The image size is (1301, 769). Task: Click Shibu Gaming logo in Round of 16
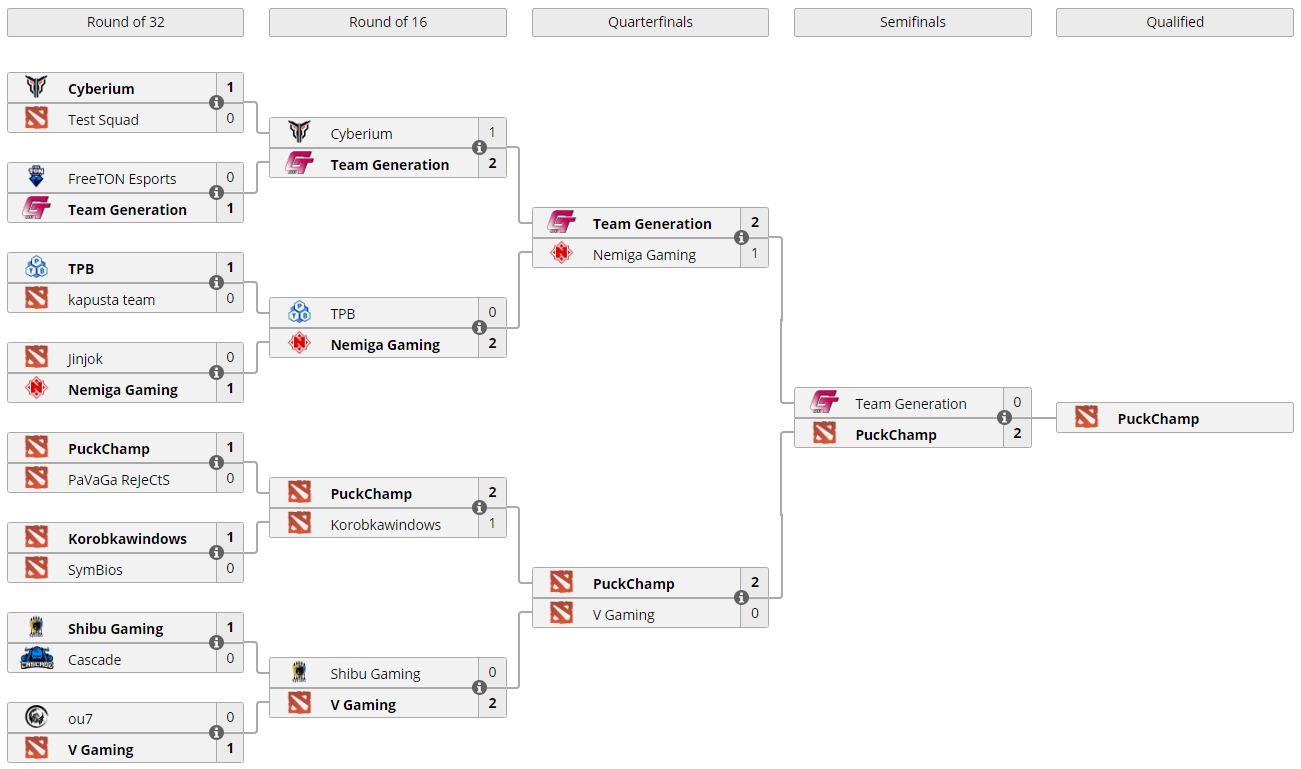299,673
